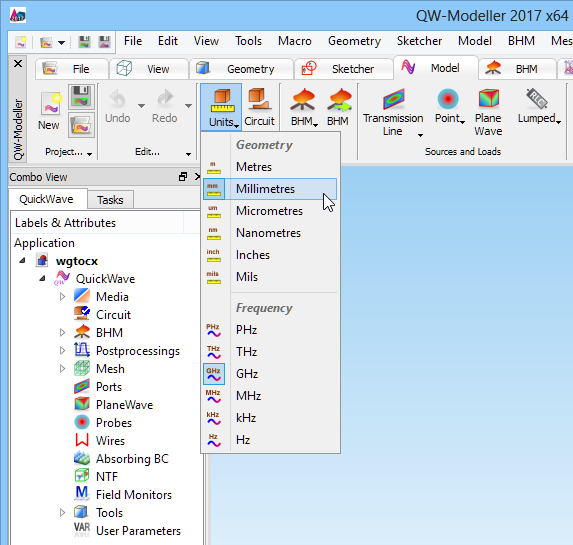The width and height of the screenshot is (573, 545).
Task: Click the BHM export icon with green arrow
Action: [x=338, y=99]
